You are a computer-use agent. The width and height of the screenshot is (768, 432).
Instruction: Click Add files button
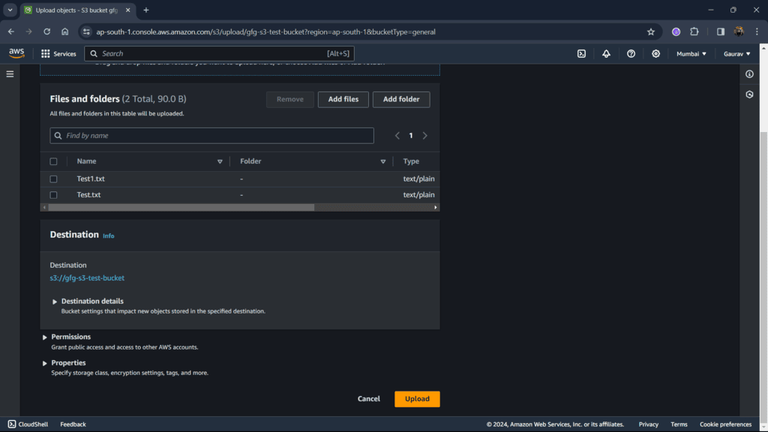(343, 99)
